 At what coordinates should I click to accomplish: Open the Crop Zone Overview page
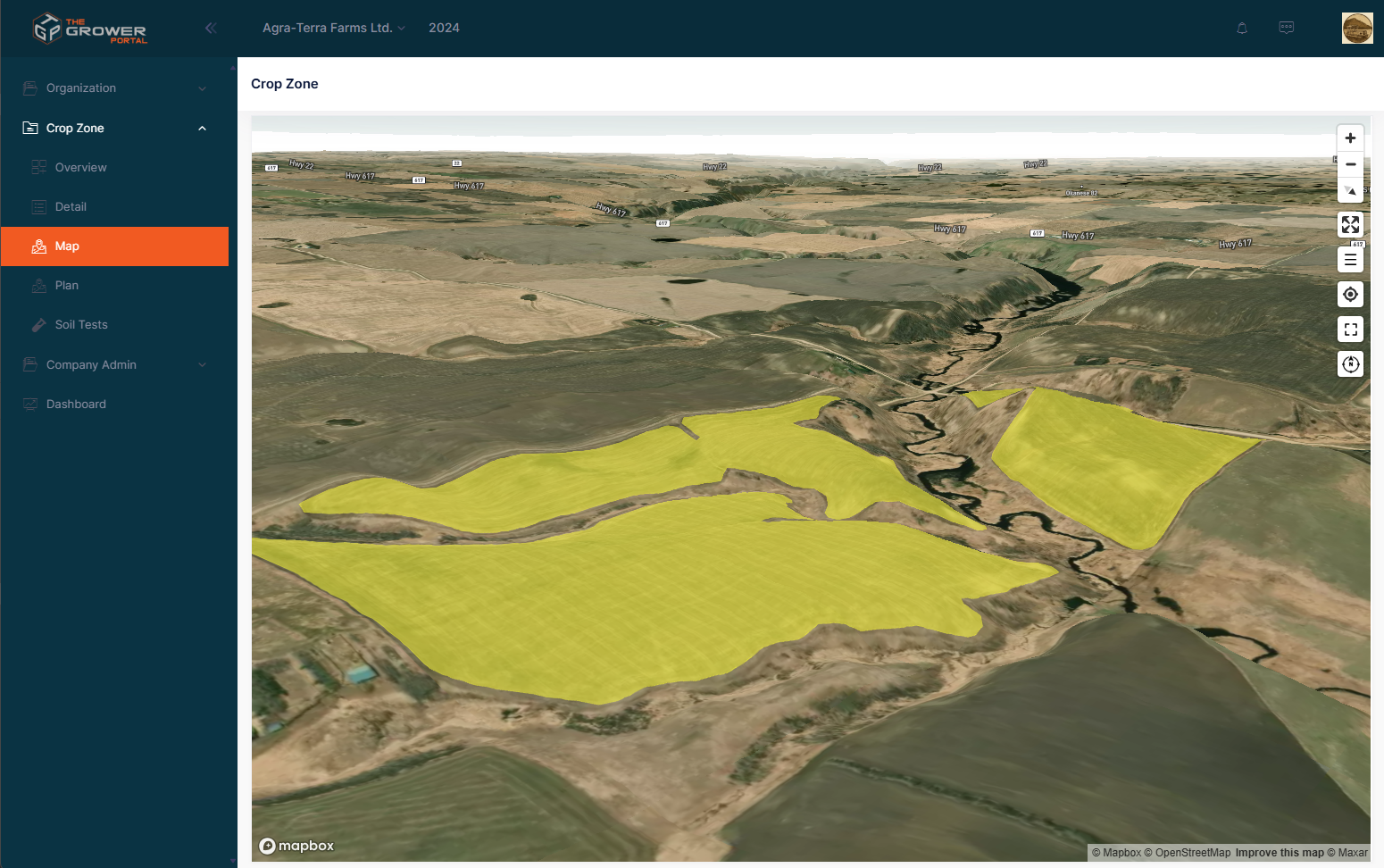(80, 168)
